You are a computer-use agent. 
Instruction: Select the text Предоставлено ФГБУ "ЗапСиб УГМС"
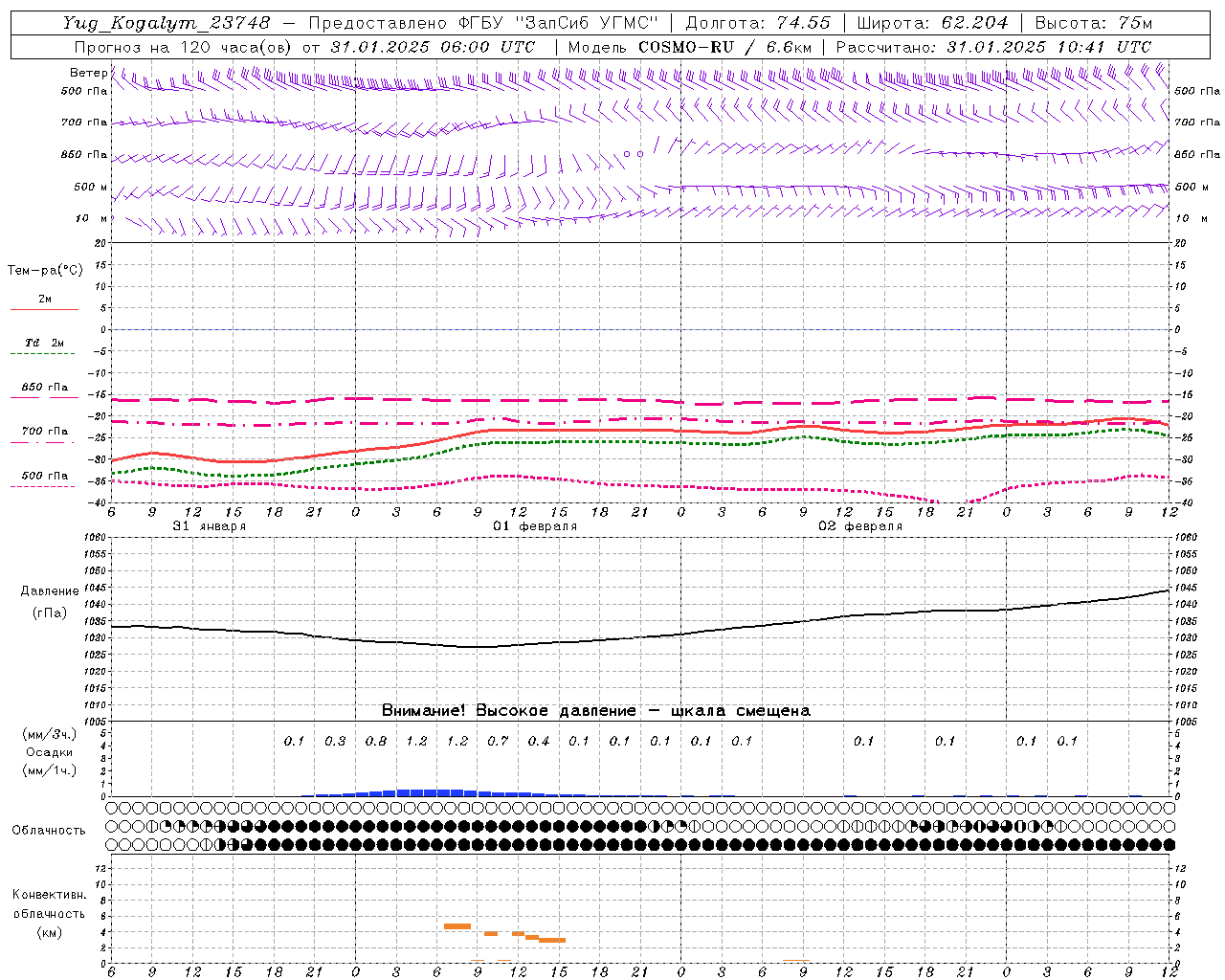coord(484,23)
